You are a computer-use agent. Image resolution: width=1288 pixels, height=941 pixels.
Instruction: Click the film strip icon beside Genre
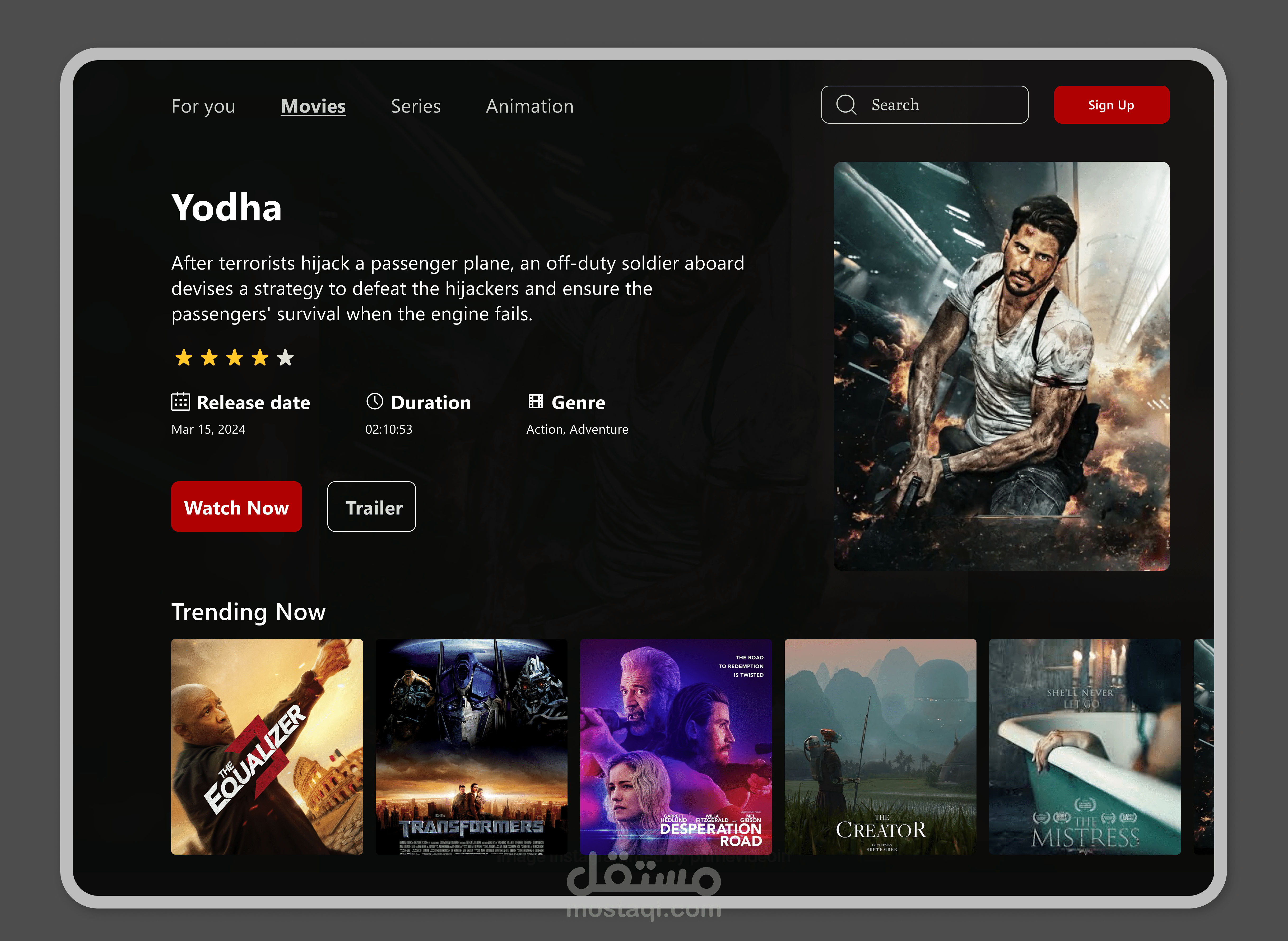click(x=535, y=402)
